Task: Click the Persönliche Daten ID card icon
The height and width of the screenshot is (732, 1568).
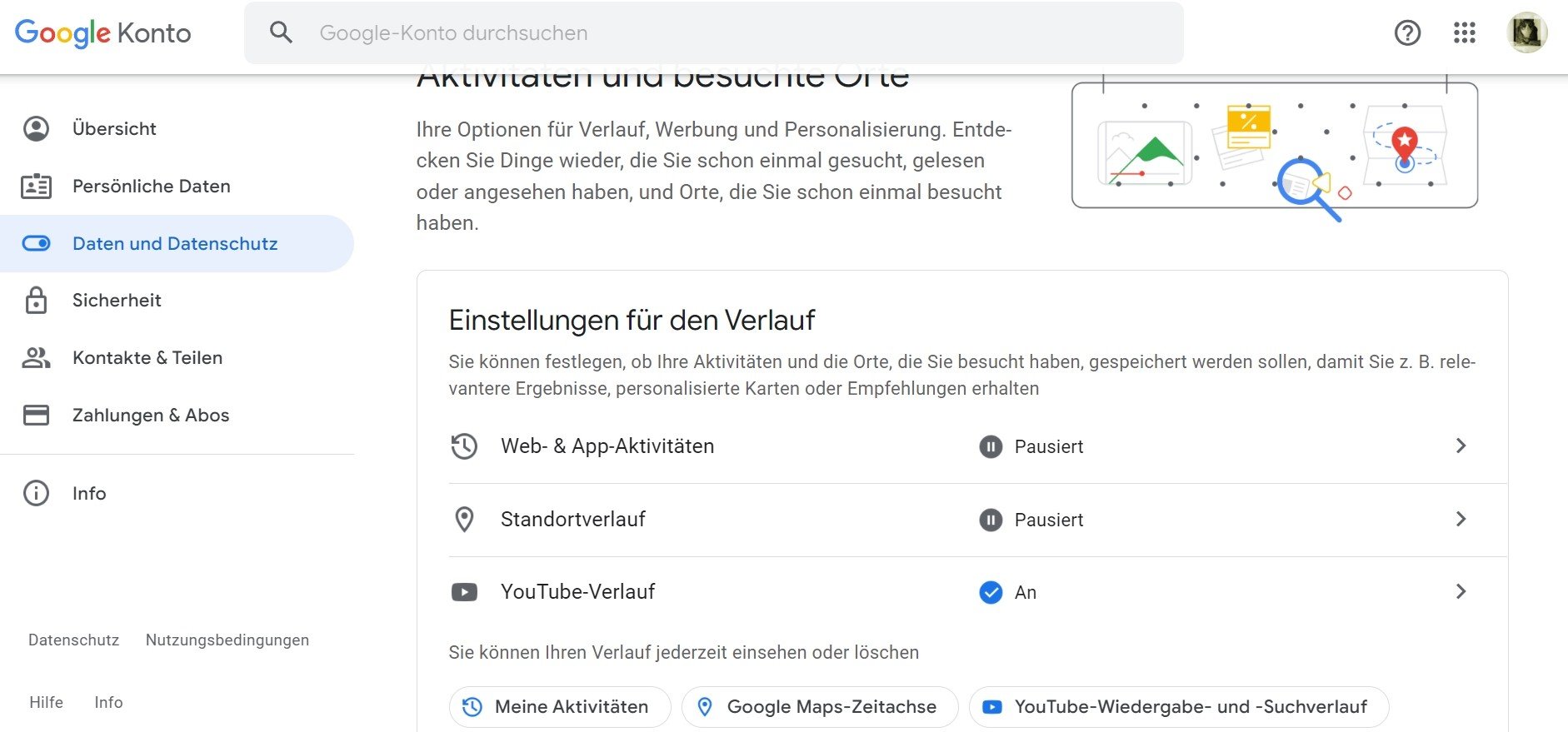Action: (36, 187)
